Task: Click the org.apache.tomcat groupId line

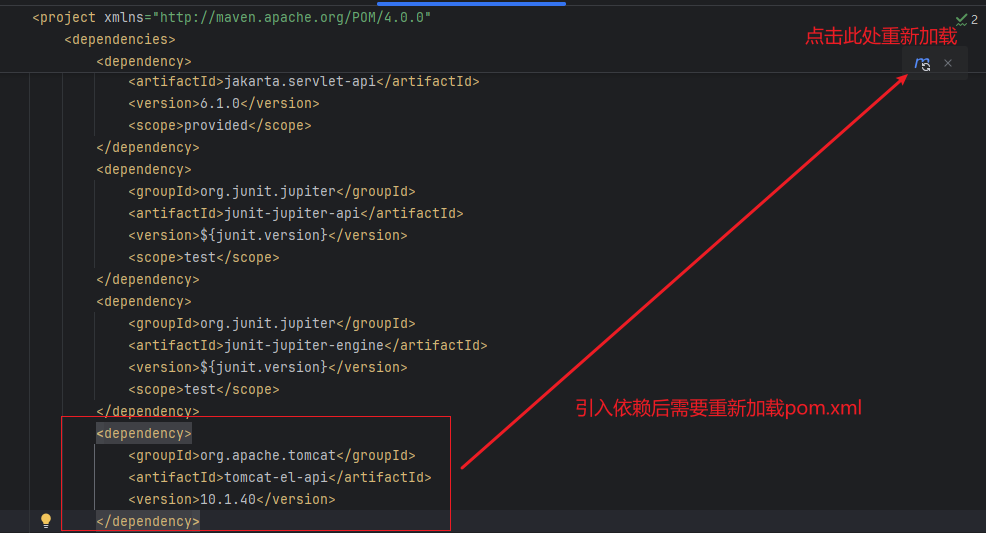Action: pyautogui.click(x=272, y=456)
